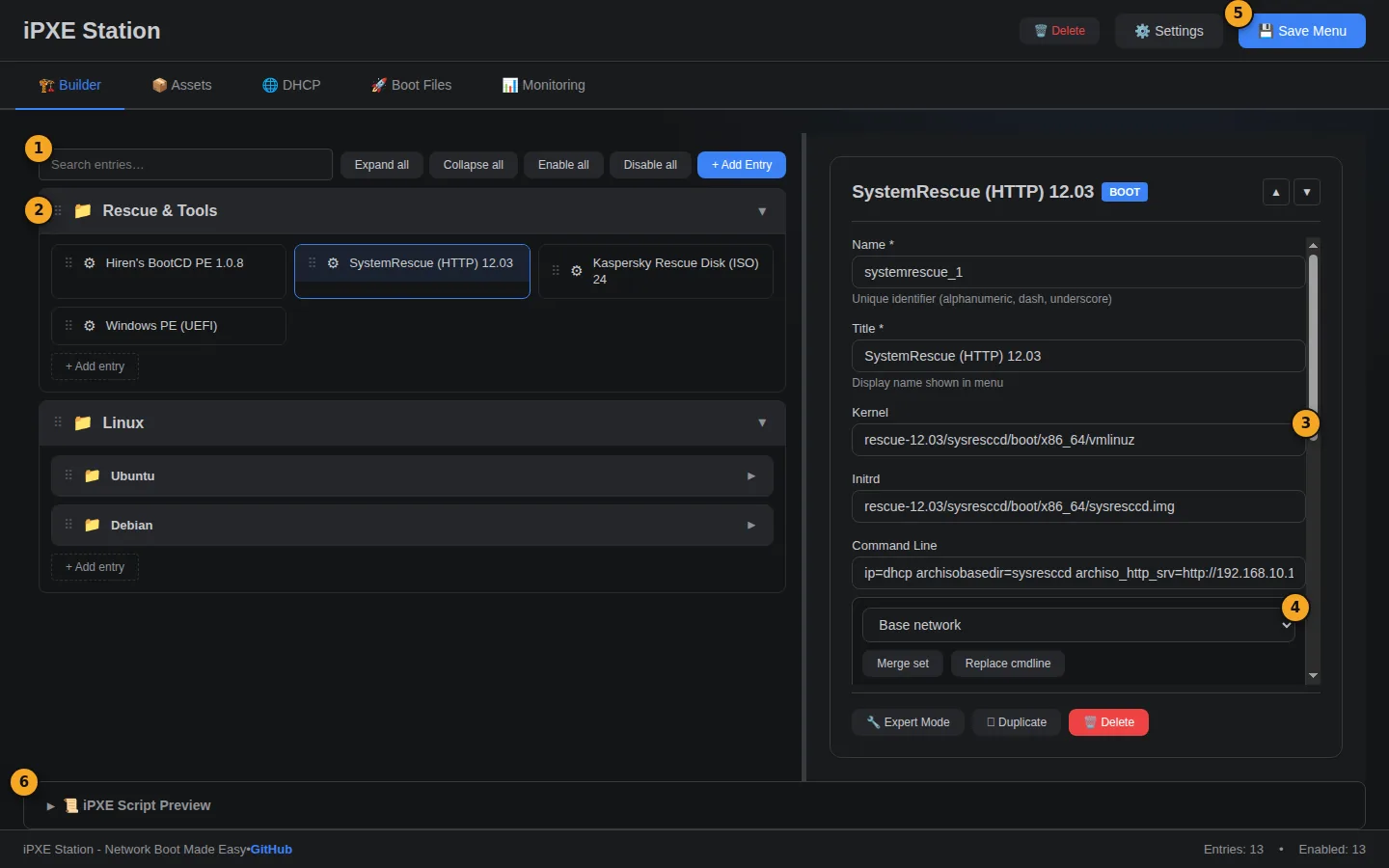Viewport: 1389px width, 868px height.
Task: Click Collapse all
Action: (474, 165)
